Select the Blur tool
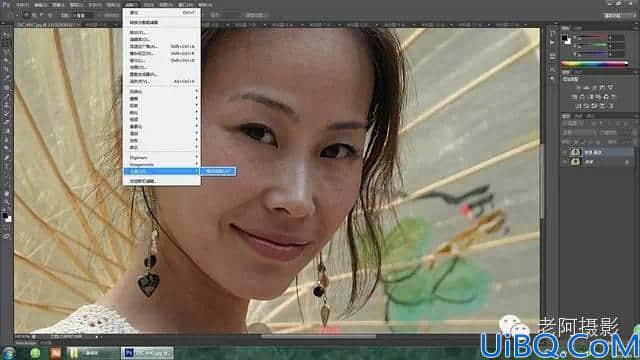640x360 pixels. pos(6,140)
